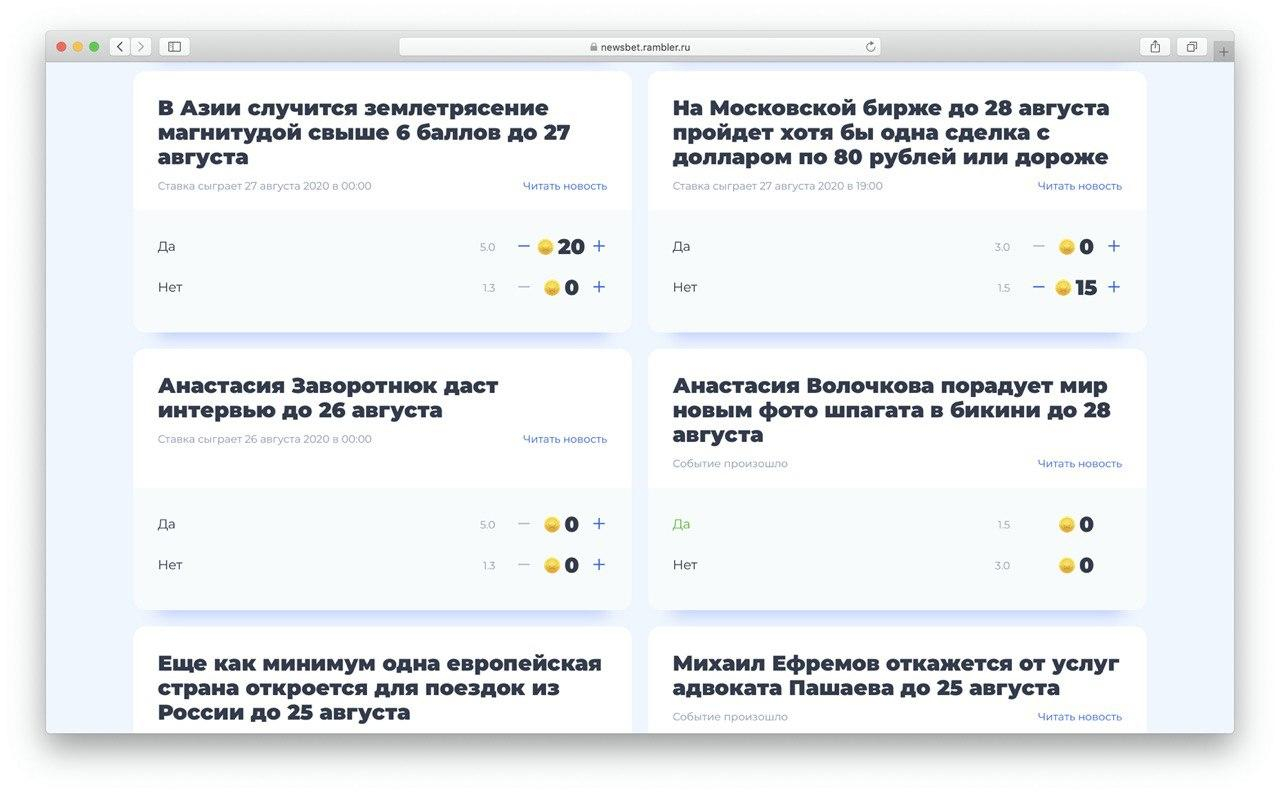Open a new tab with the plus button
Viewport: 1280px width, 794px height.
pos(1224,51)
